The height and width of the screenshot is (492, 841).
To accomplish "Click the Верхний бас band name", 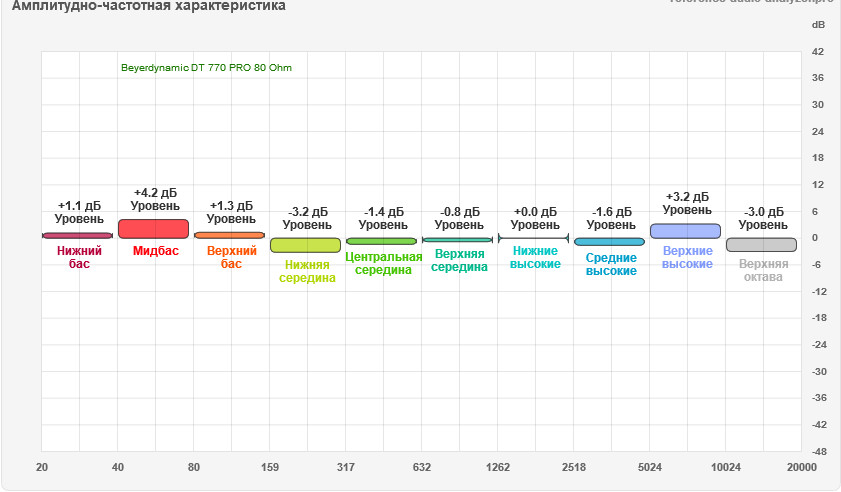I will pyautogui.click(x=232, y=257).
